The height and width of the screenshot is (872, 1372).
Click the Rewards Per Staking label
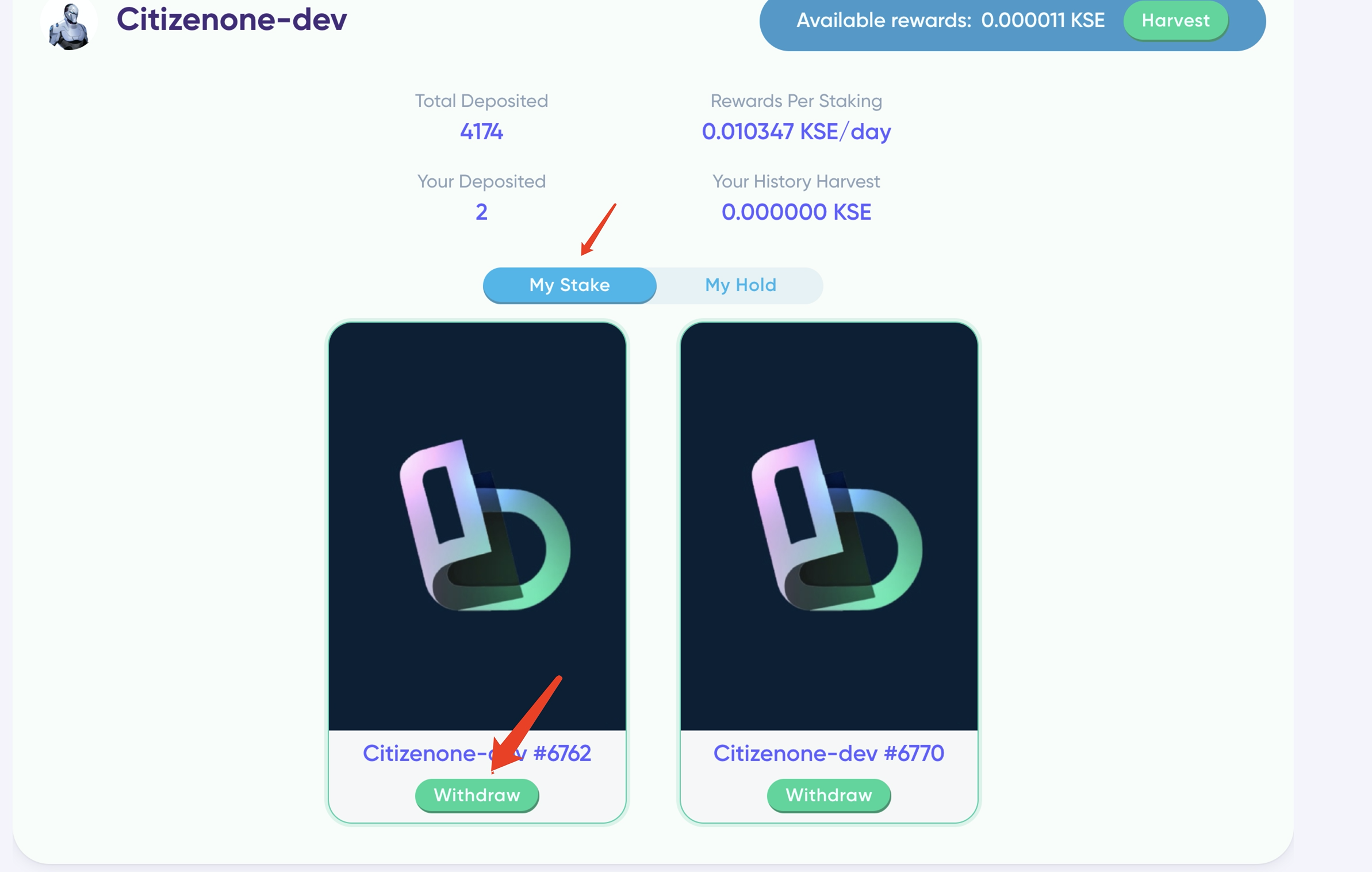coord(796,101)
